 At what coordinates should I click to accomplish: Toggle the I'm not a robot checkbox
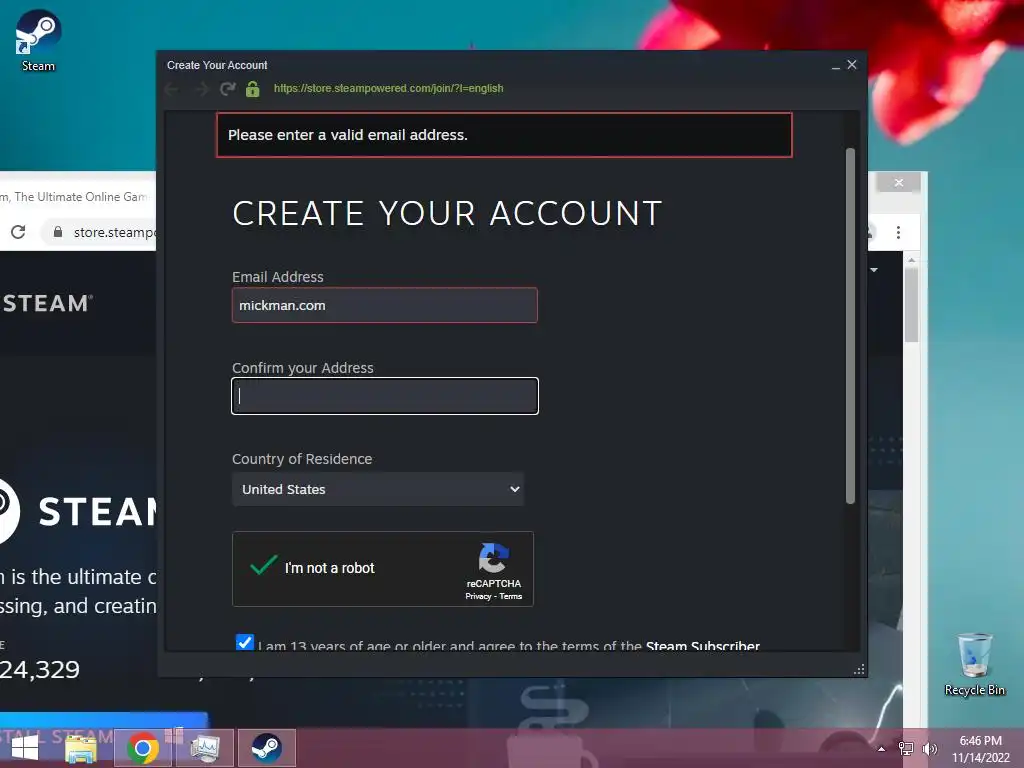(x=264, y=566)
